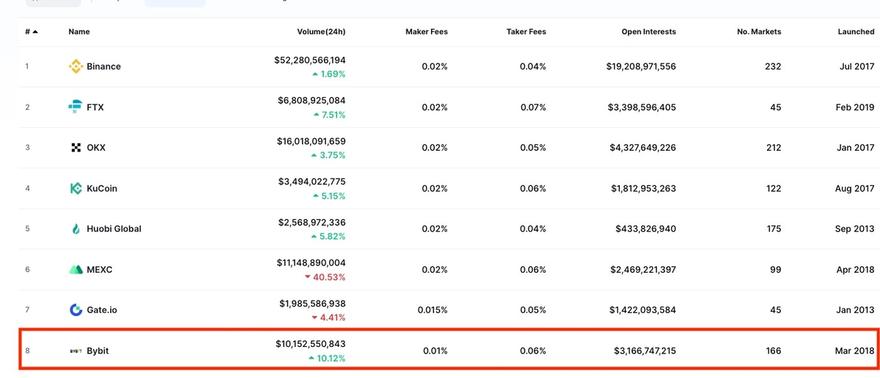Click Bybit market count 166
Screen dimensions: 880x378
coord(773,351)
